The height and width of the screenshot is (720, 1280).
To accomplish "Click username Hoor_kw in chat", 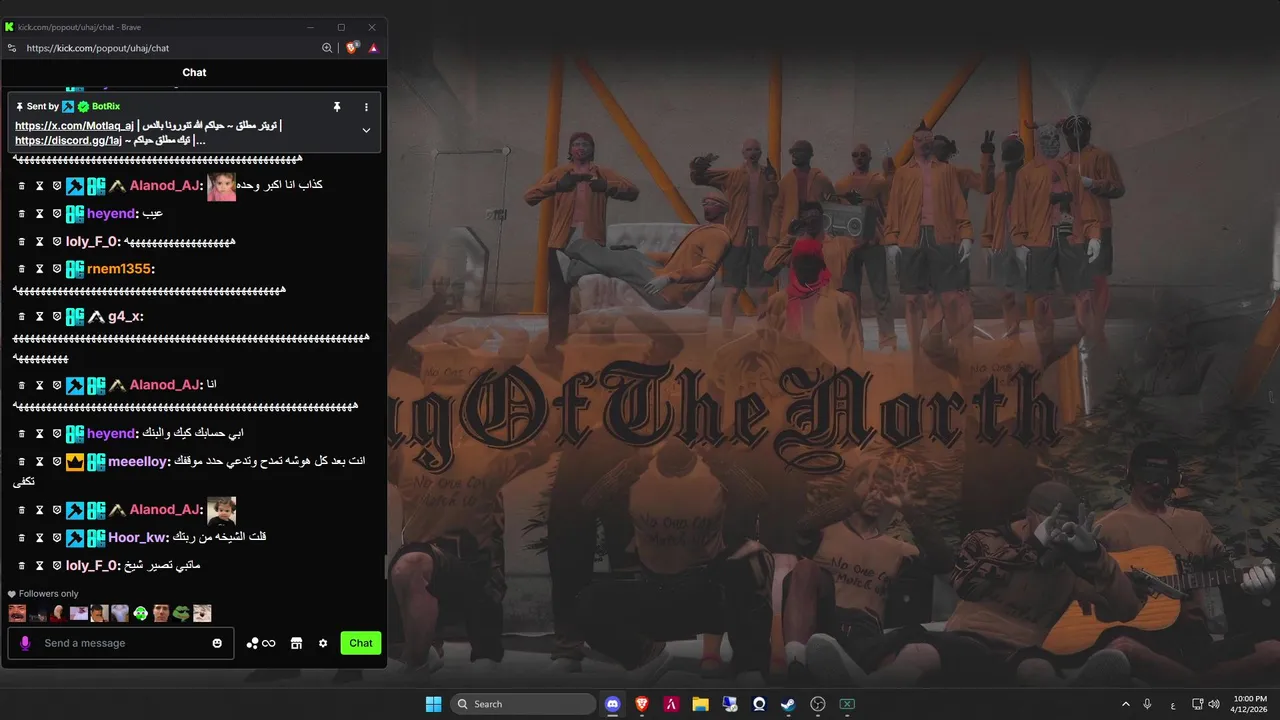I will point(136,538).
